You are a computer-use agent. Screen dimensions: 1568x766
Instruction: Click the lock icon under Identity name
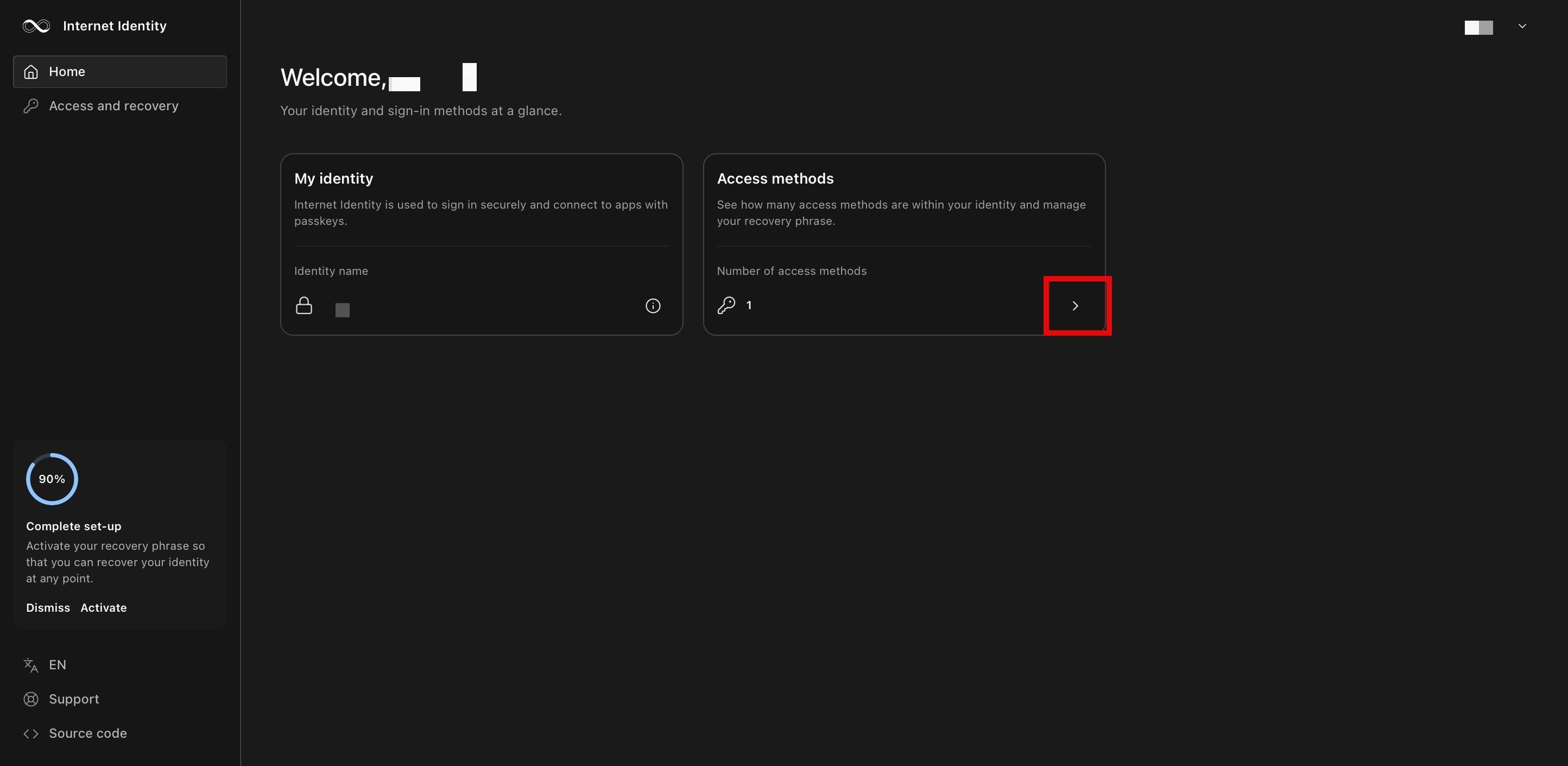coord(304,305)
